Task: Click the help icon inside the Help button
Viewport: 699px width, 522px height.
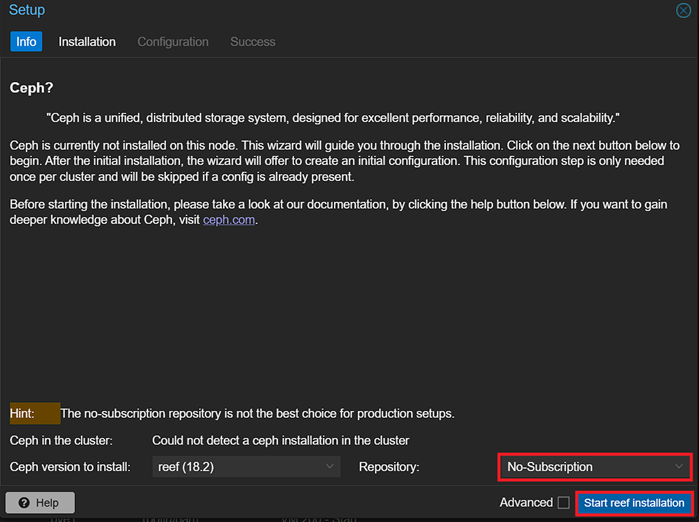Action: pos(22,503)
